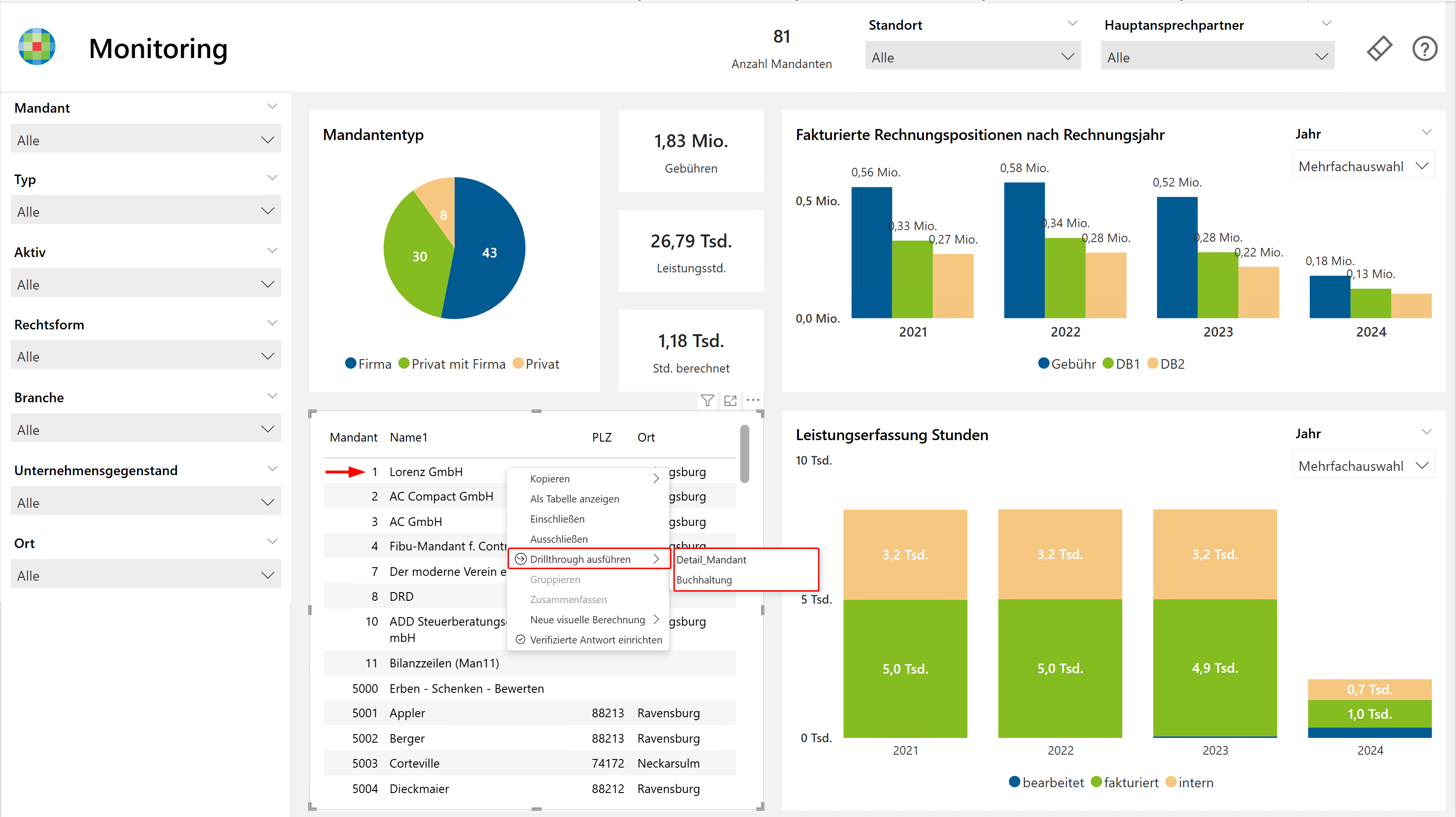Click the Privat mit Firma legend item
The height and width of the screenshot is (817, 1456).
tap(451, 363)
